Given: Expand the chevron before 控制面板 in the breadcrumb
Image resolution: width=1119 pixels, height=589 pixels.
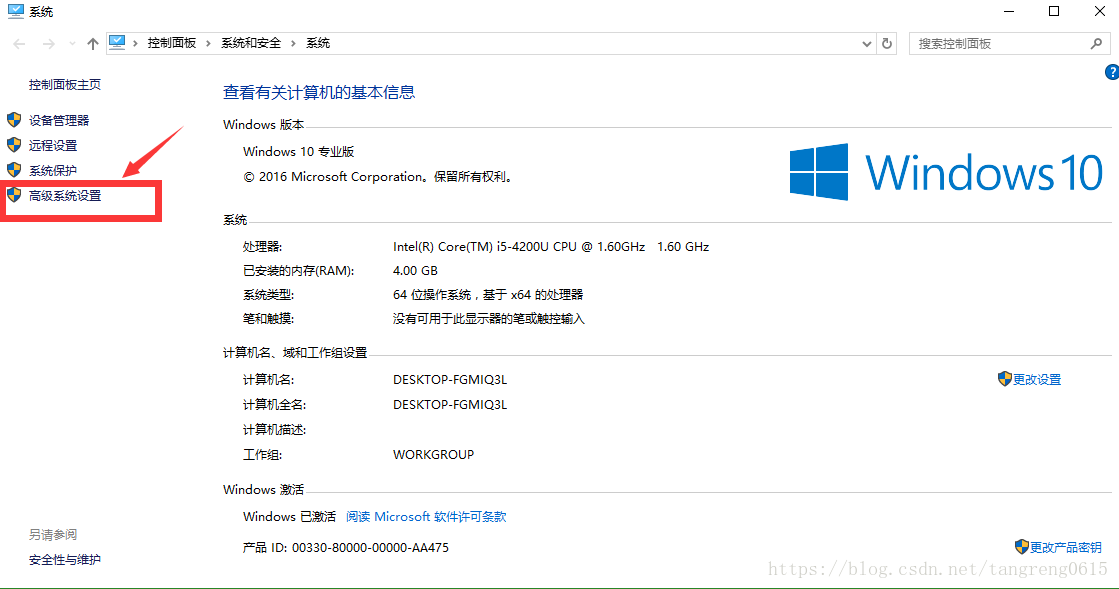Looking at the screenshot, I should [x=136, y=44].
